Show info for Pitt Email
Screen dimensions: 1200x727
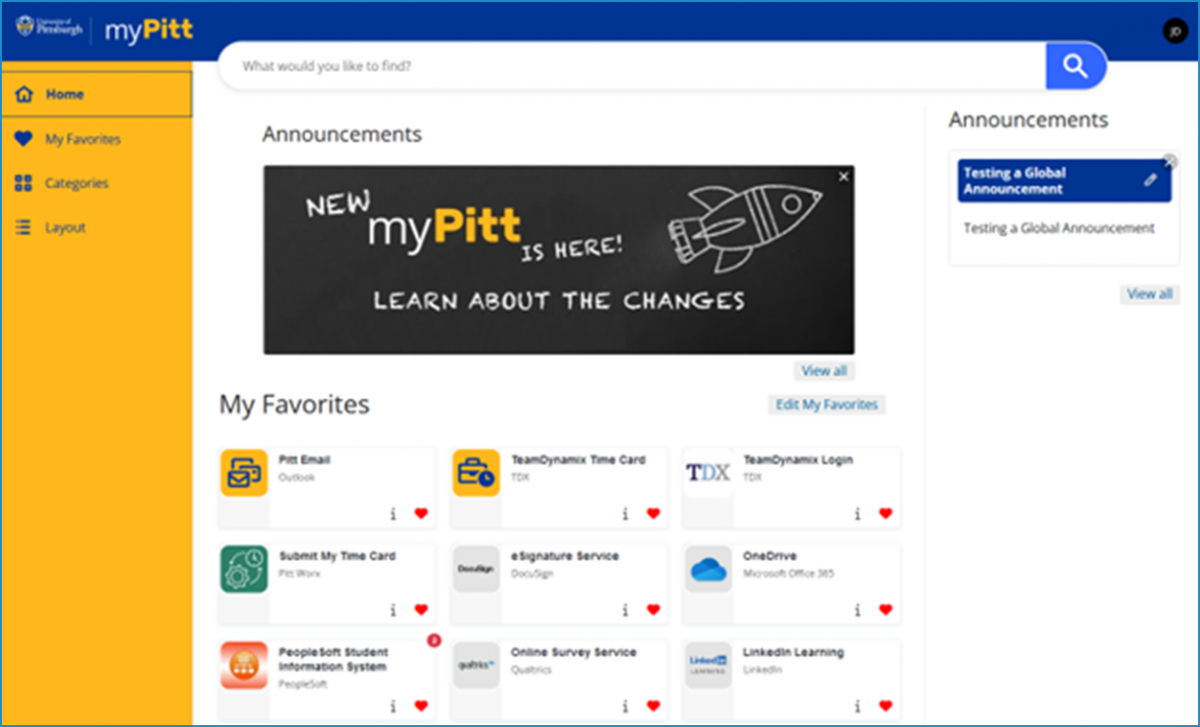tap(393, 514)
